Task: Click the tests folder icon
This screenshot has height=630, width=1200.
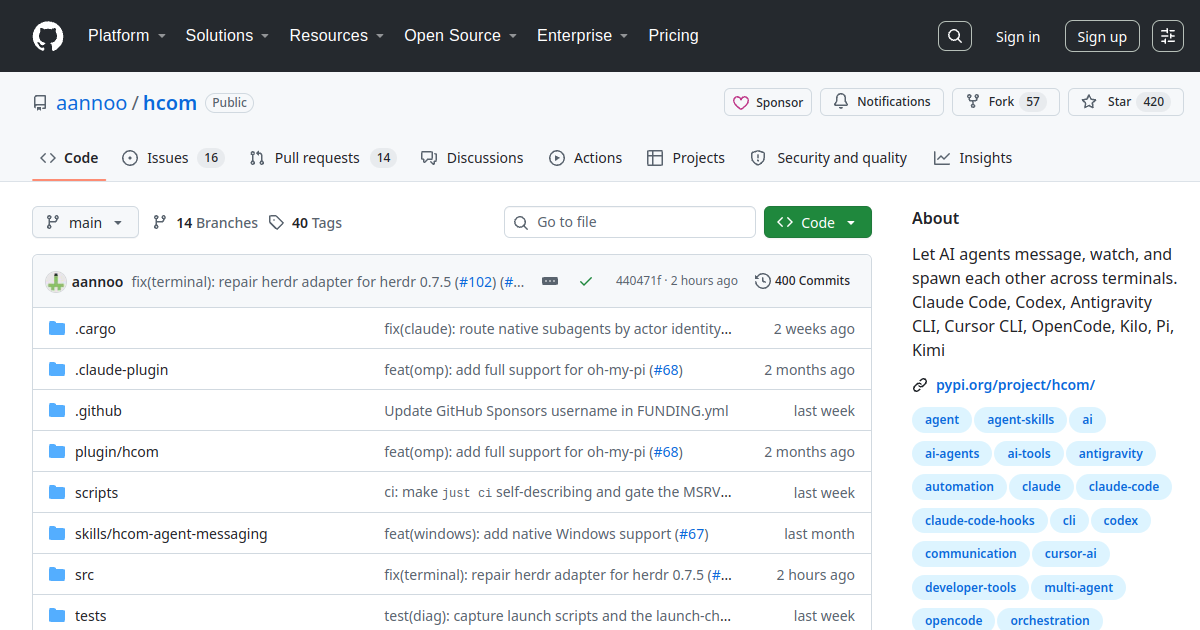Action: click(x=57, y=616)
